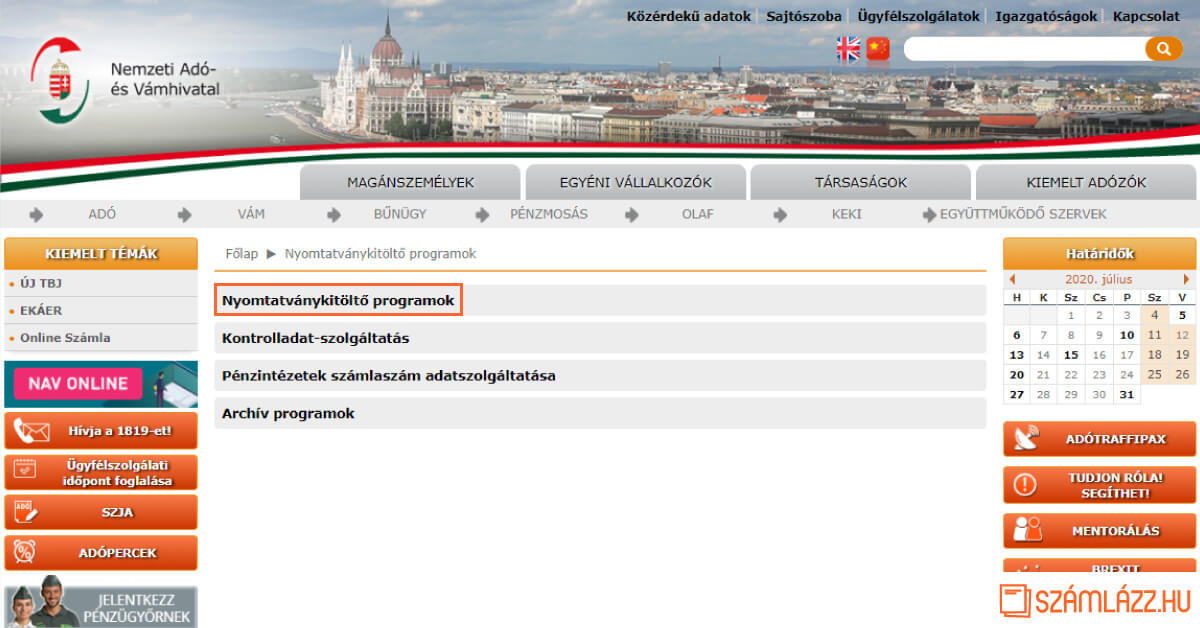
Task: Open the MAGÁNSZEMÉLYEK tab
Action: click(410, 182)
